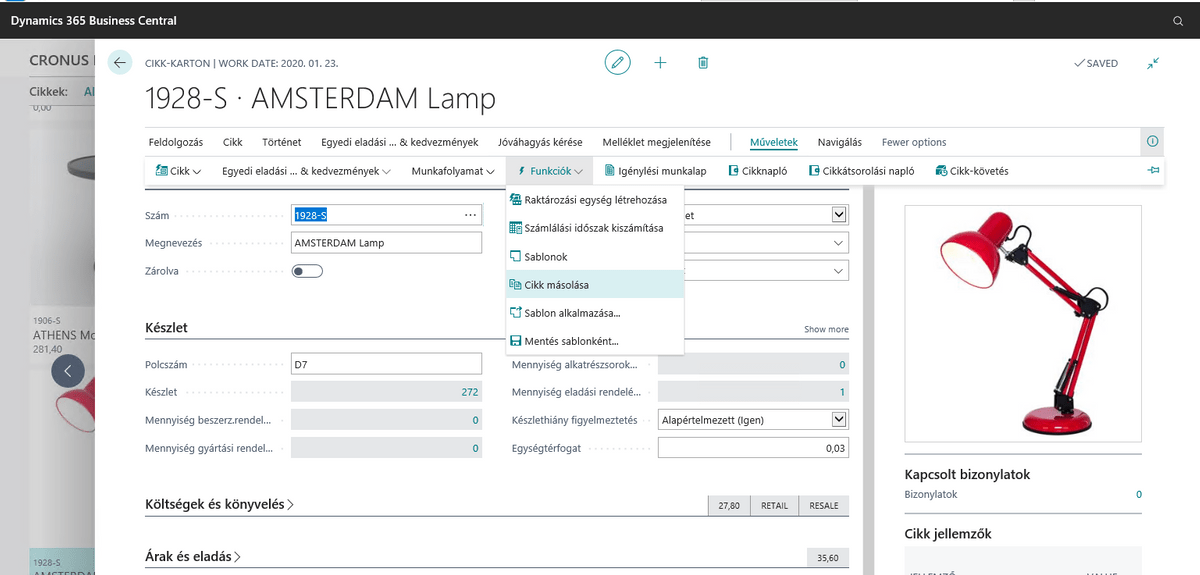This screenshot has height=575, width=1200.
Task: Choose Mentés sablonként... entry
Action: click(x=595, y=341)
